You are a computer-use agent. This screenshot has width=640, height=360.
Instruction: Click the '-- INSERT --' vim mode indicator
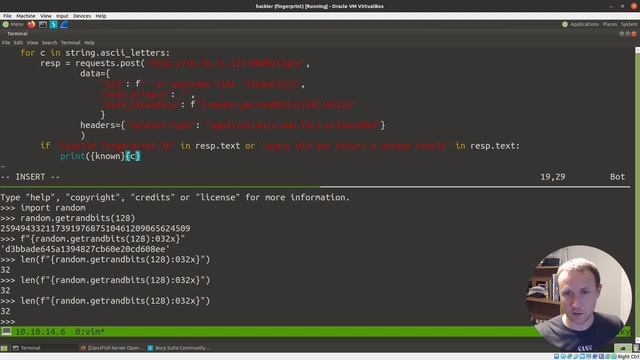30,177
